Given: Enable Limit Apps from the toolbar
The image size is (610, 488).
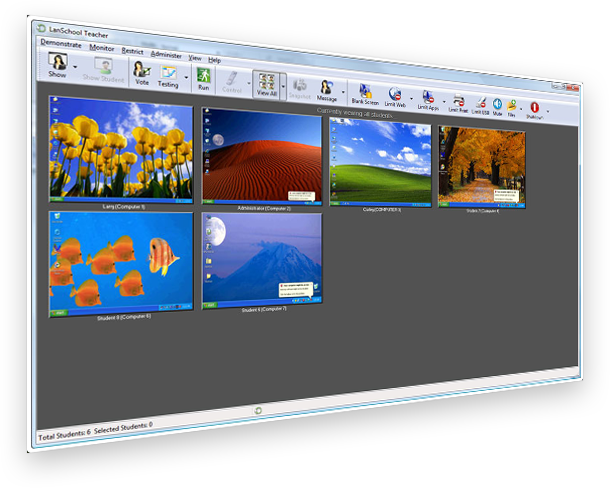Looking at the screenshot, I should pyautogui.click(x=428, y=97).
